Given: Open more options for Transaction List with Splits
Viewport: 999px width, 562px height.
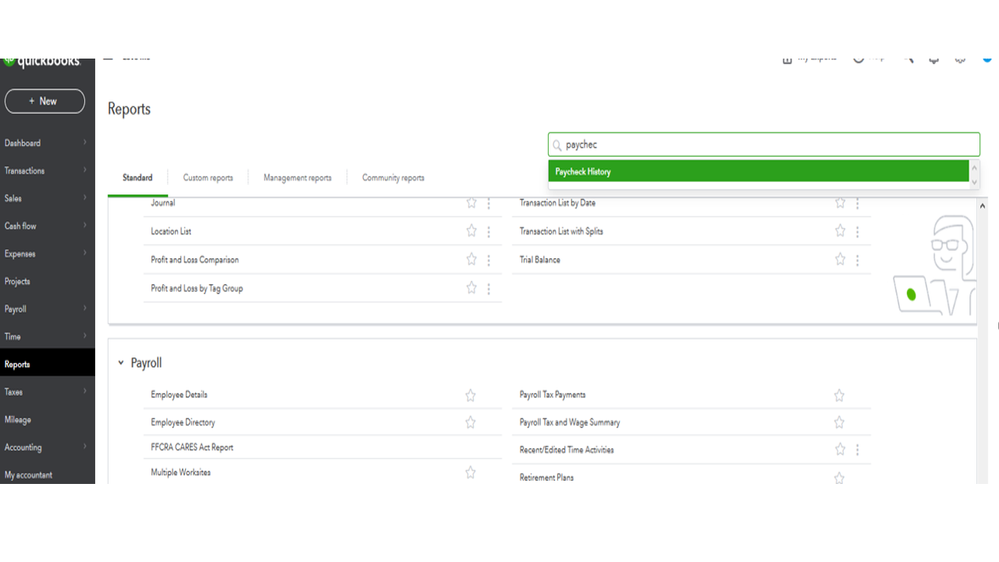Looking at the screenshot, I should 858,232.
